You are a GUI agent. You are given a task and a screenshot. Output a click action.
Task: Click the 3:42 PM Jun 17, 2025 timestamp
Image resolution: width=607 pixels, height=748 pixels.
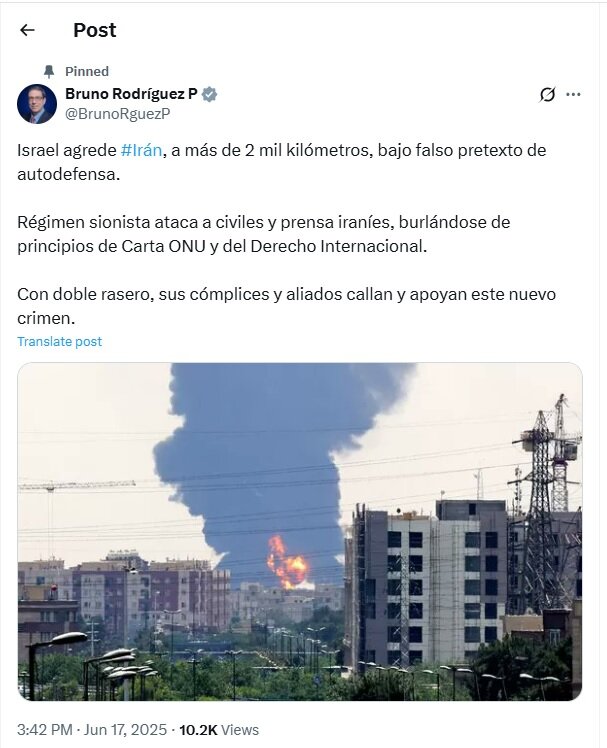[x=92, y=729]
